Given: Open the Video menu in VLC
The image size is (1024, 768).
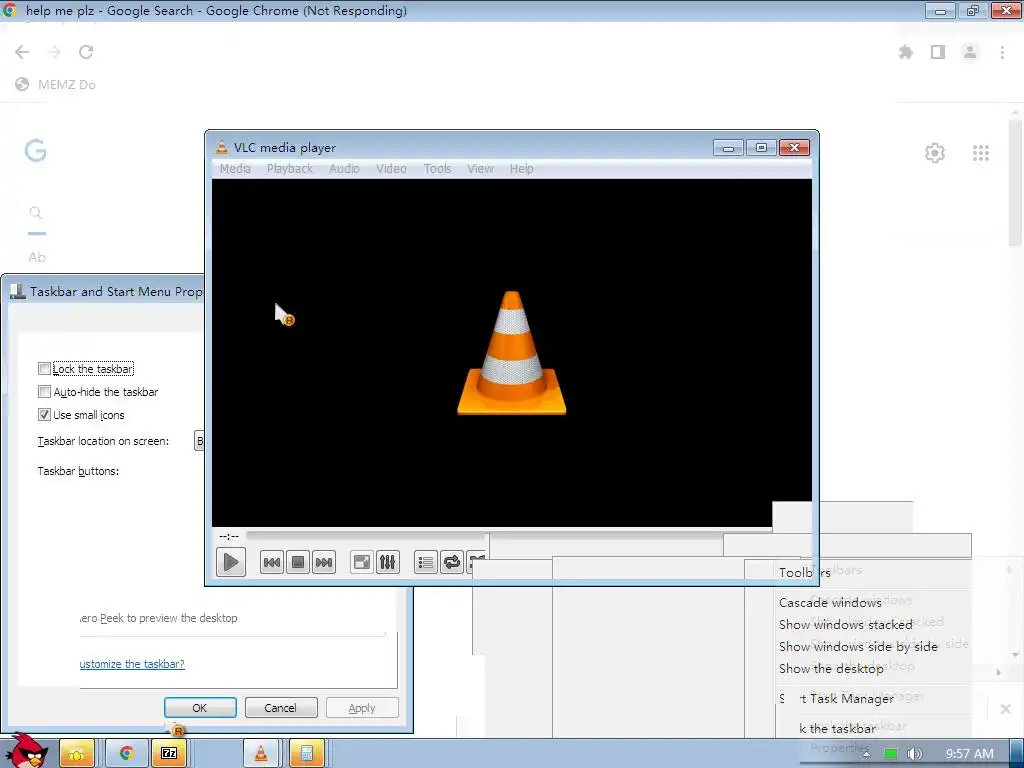Looking at the screenshot, I should pos(391,168).
